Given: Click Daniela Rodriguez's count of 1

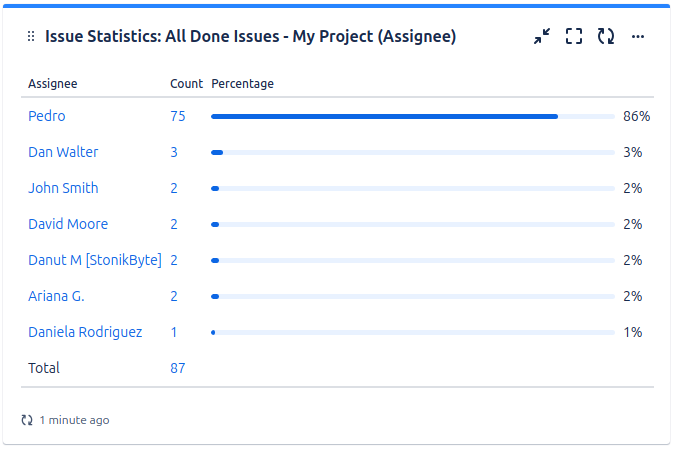Looking at the screenshot, I should (x=174, y=332).
